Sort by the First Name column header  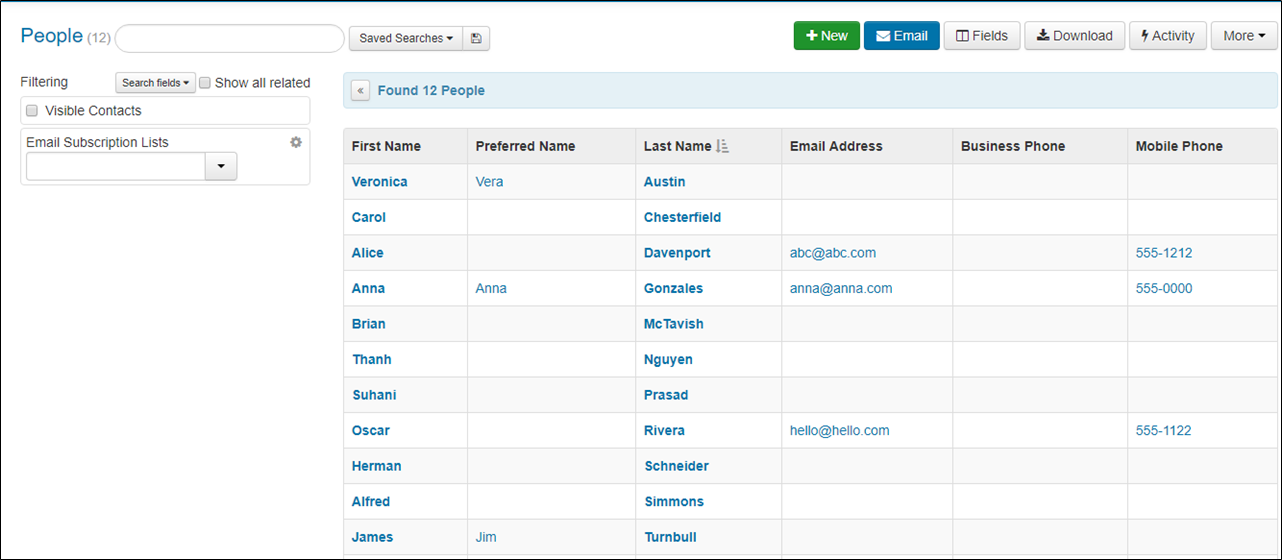(386, 146)
